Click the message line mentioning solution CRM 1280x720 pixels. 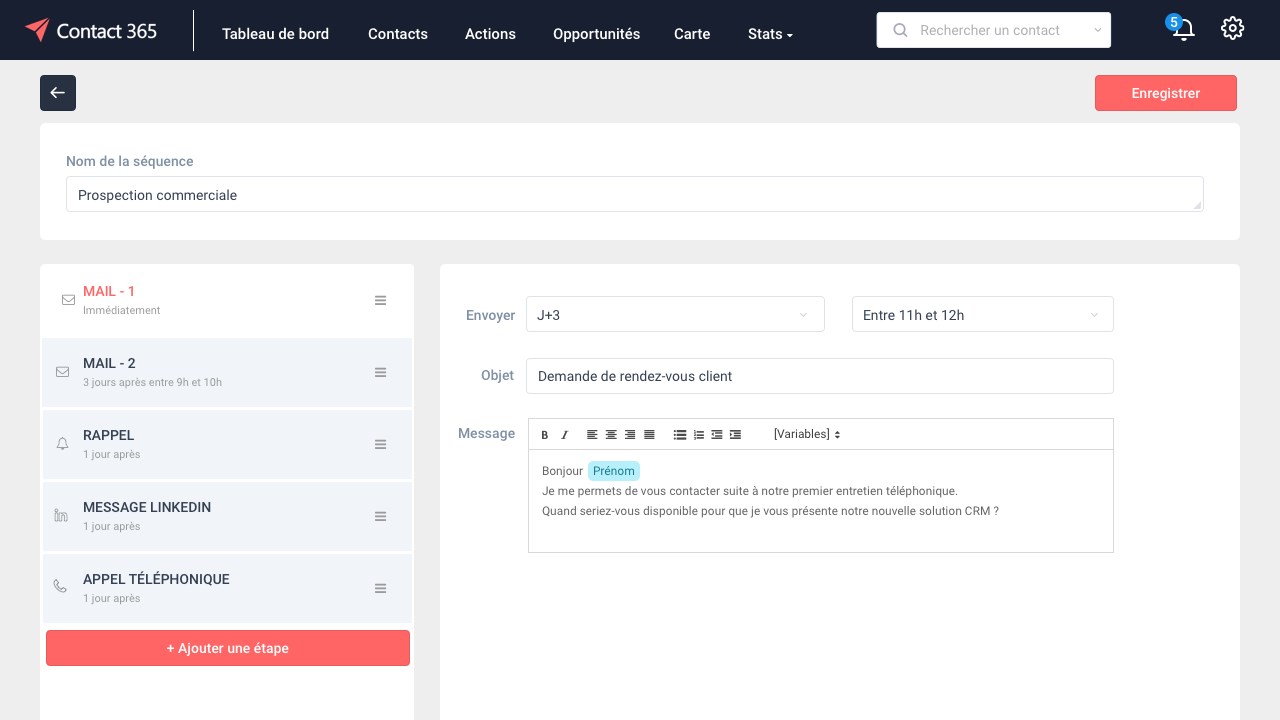(x=770, y=511)
